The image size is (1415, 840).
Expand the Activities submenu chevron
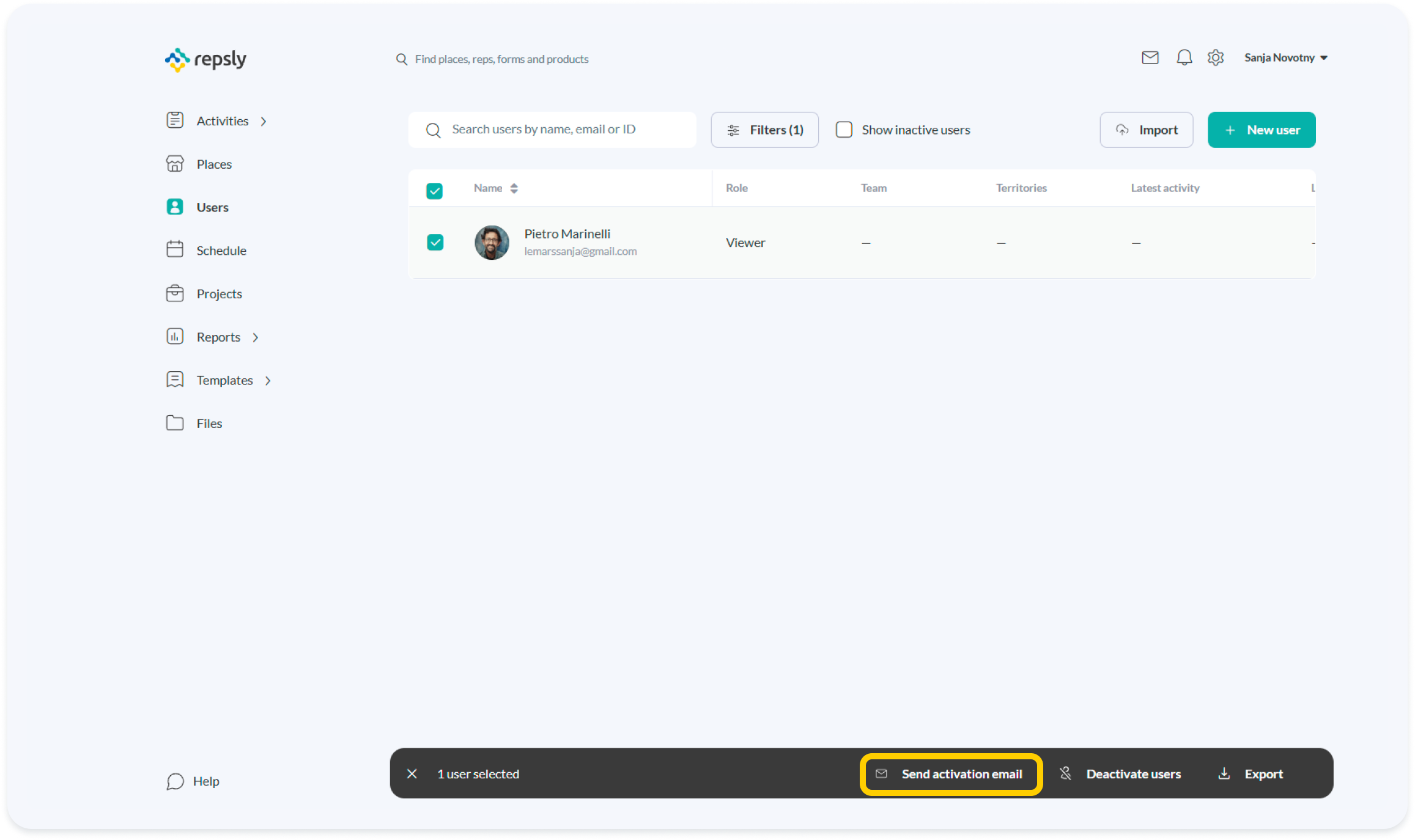264,122
